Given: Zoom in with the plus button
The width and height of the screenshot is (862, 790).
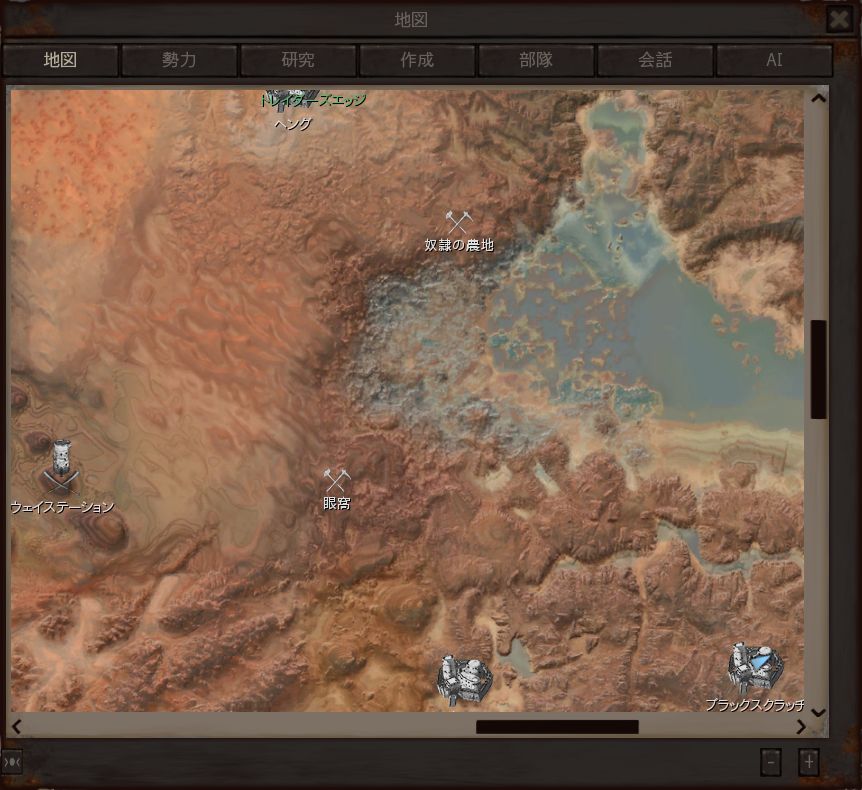Looking at the screenshot, I should click(x=808, y=762).
